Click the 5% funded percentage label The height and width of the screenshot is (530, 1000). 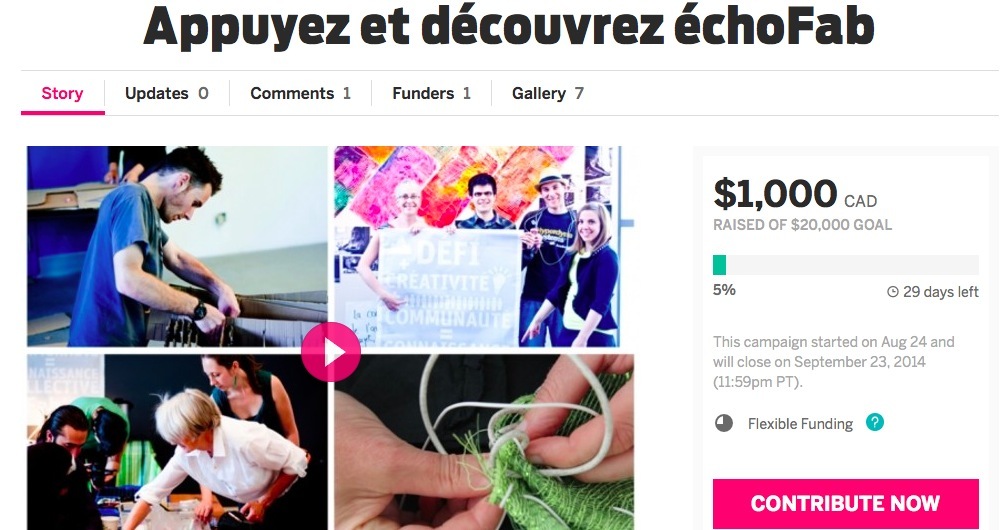(724, 290)
